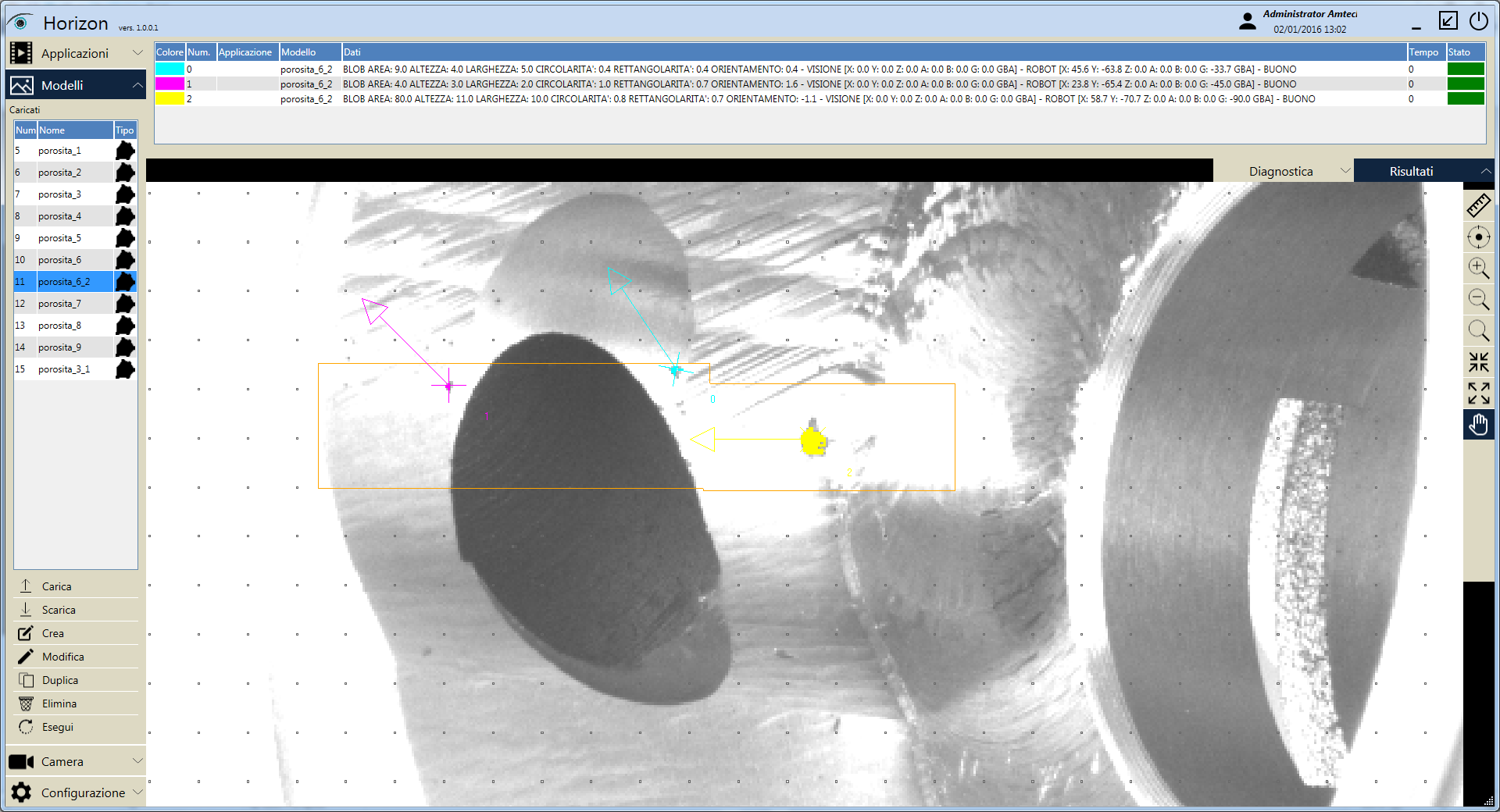Click the Esegui button
The image size is (1500, 812).
(x=76, y=726)
